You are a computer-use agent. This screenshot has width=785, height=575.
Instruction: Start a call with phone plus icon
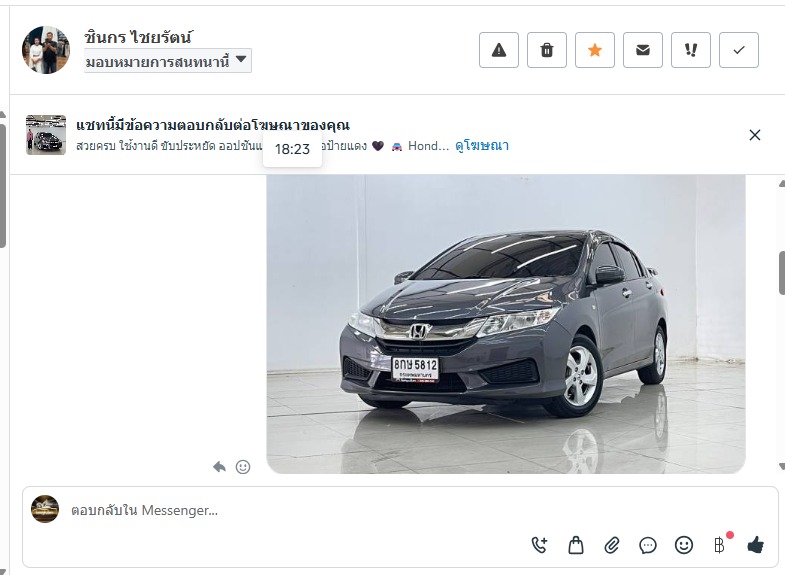[x=540, y=545]
